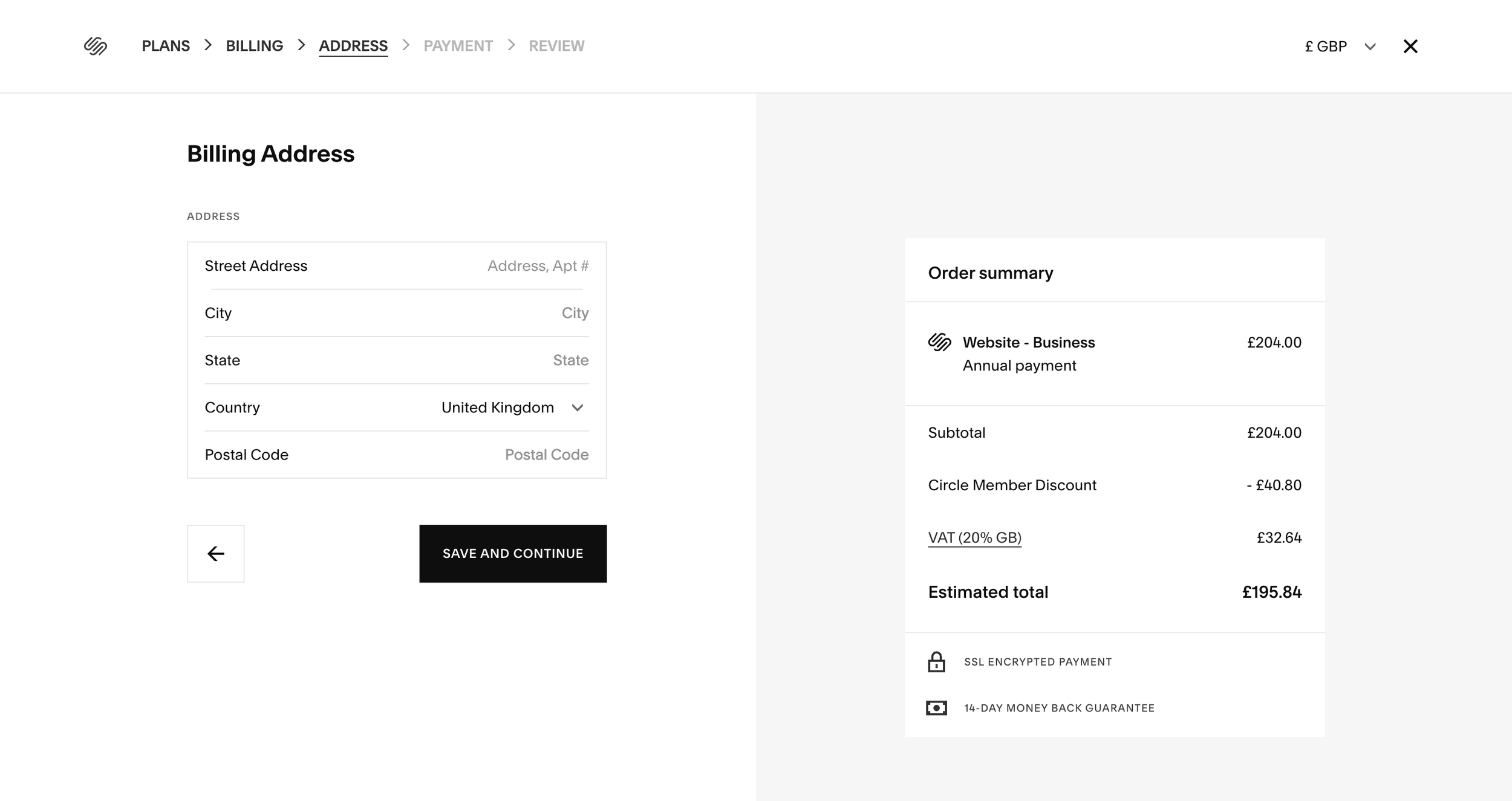1512x801 pixels.
Task: Close the checkout with X icon
Action: pyautogui.click(x=1410, y=46)
